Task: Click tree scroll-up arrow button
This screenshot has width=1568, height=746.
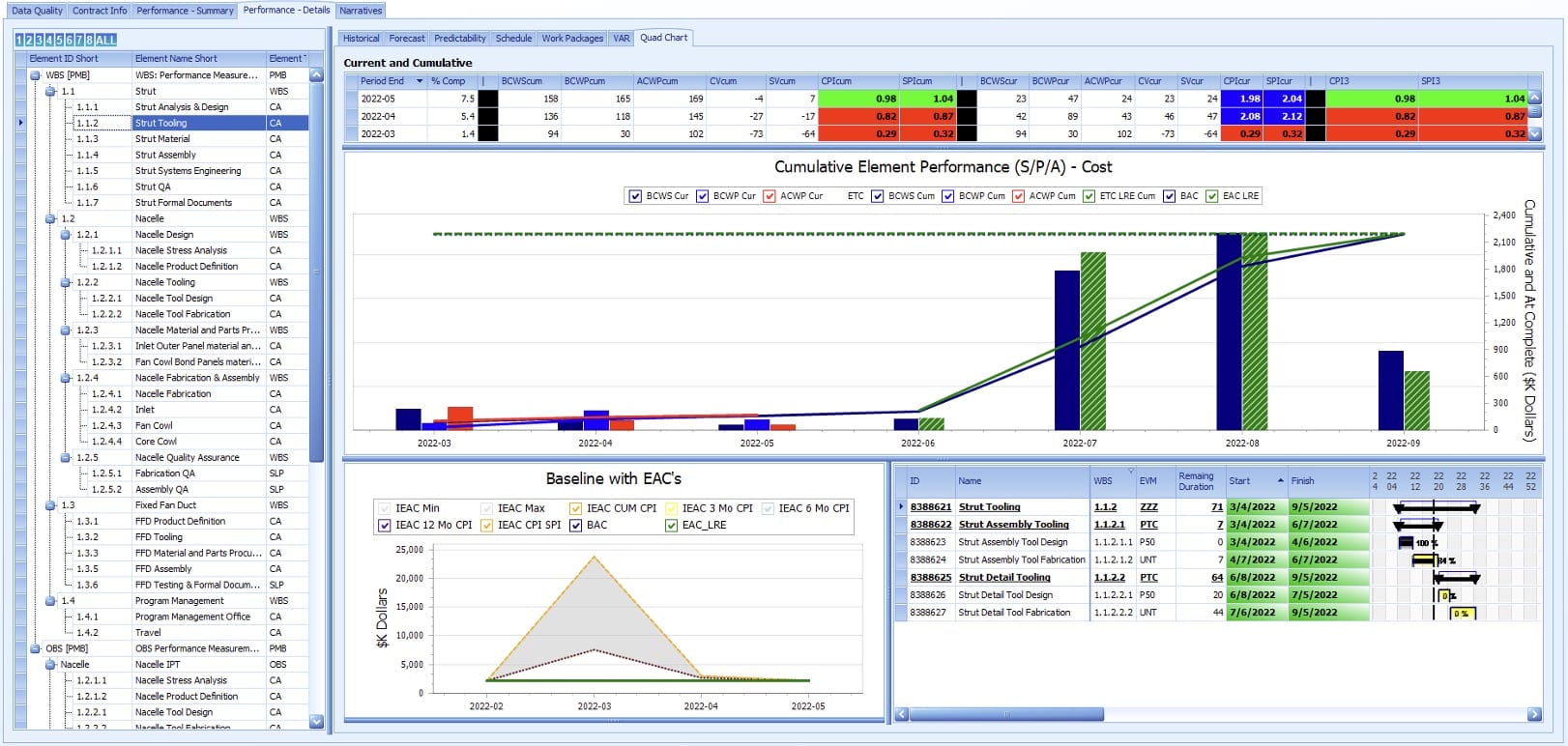Action: click(x=316, y=75)
